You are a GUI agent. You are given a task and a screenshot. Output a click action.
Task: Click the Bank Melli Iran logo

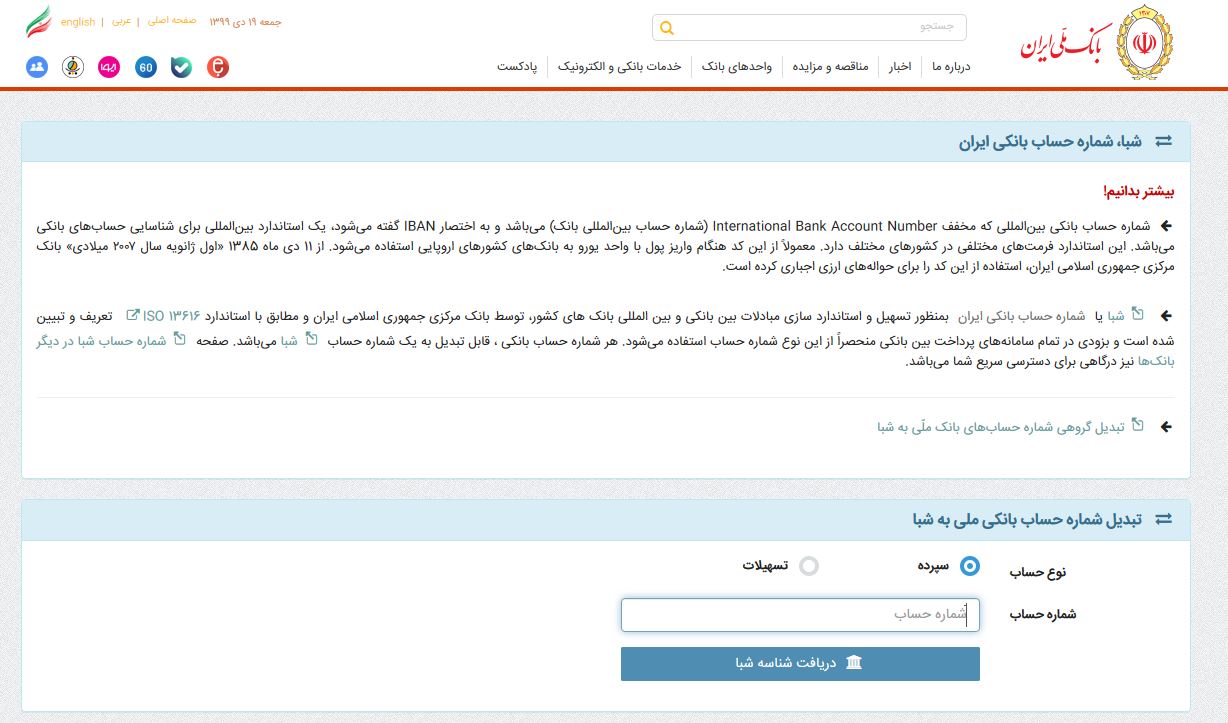1097,45
